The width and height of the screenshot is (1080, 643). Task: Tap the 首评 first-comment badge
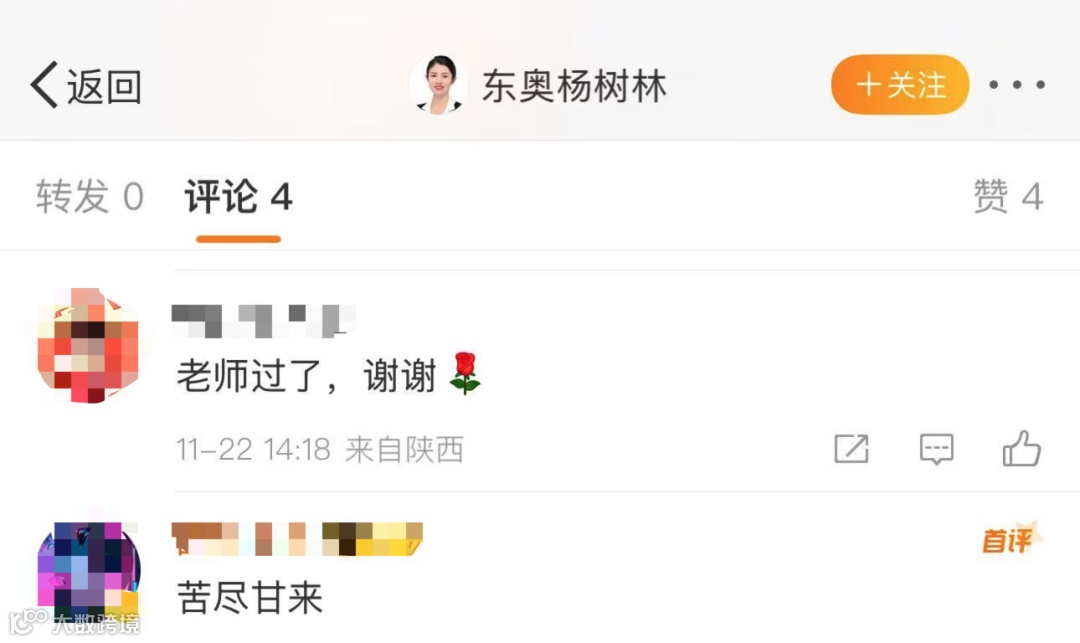click(x=1011, y=538)
